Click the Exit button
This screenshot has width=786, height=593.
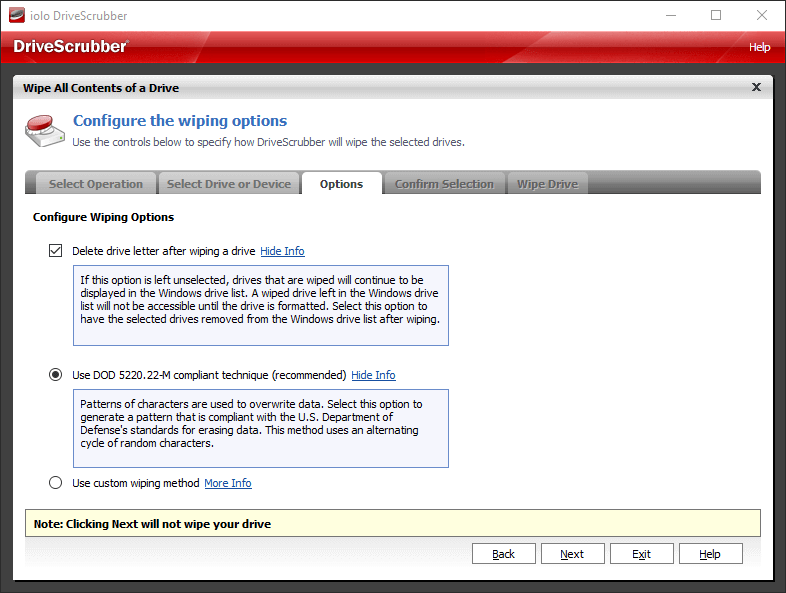coord(641,554)
